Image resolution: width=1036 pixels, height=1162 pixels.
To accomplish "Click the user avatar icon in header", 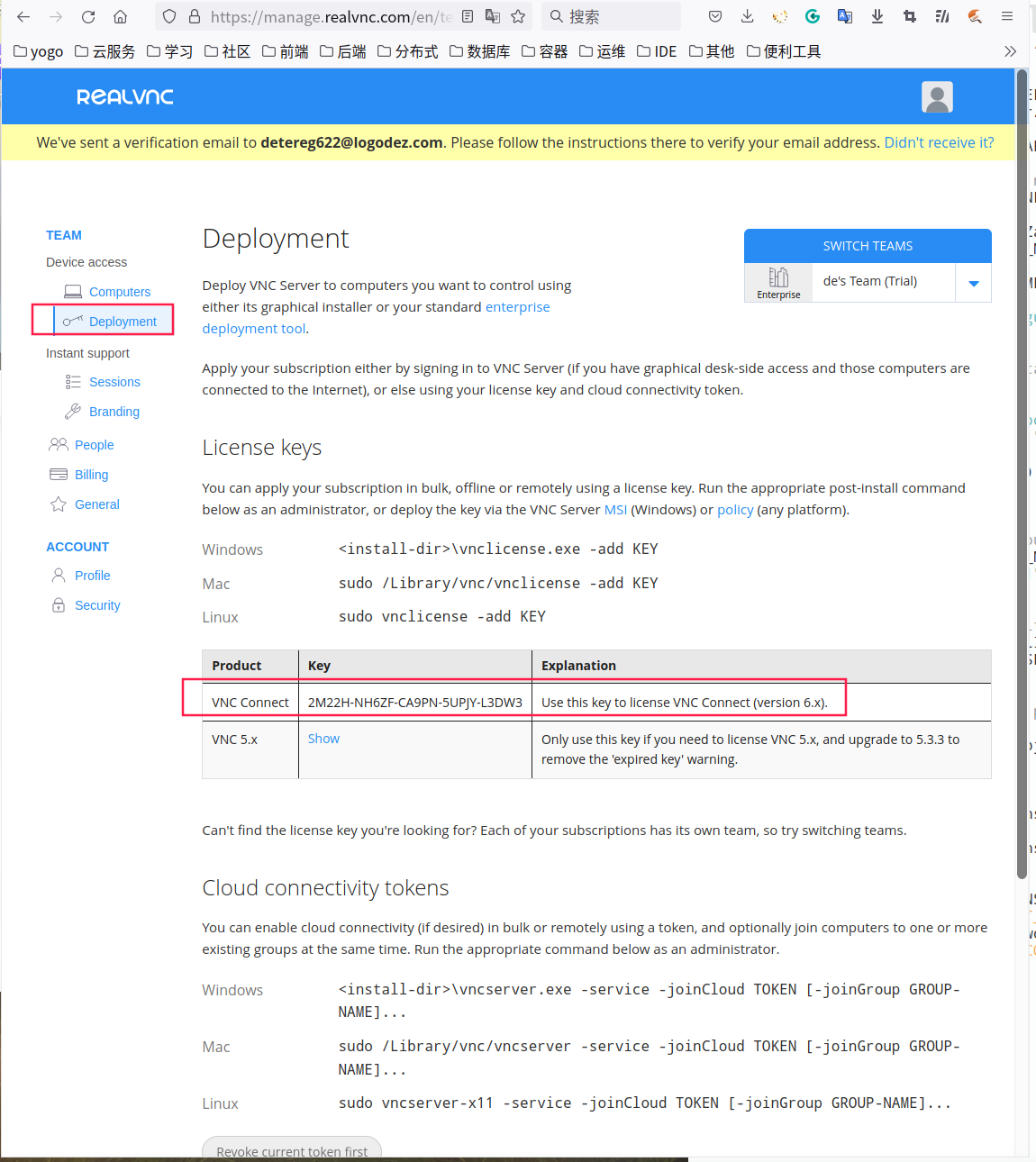I will pos(937,97).
